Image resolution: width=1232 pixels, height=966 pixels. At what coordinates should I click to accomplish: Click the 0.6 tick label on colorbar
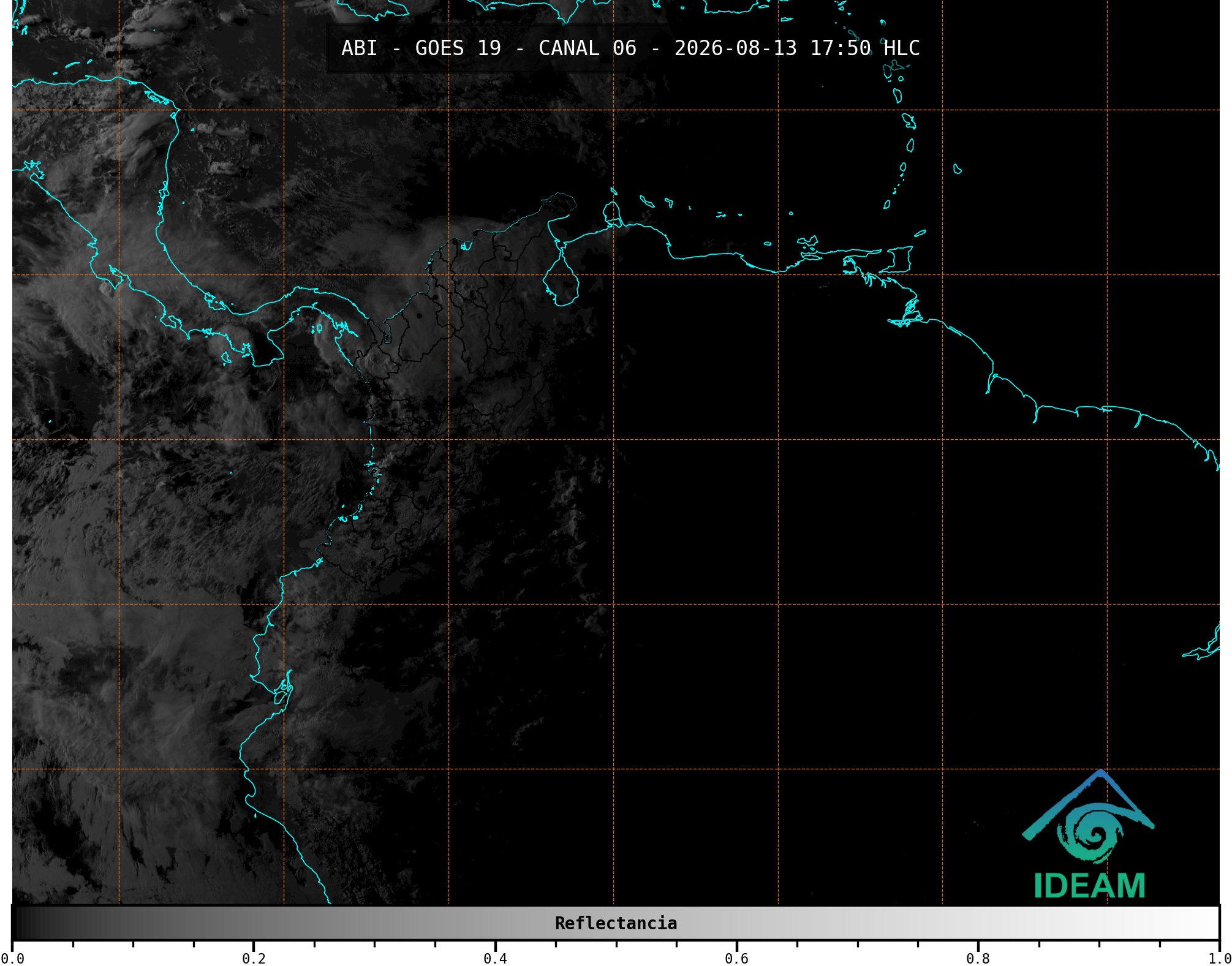tap(736, 958)
